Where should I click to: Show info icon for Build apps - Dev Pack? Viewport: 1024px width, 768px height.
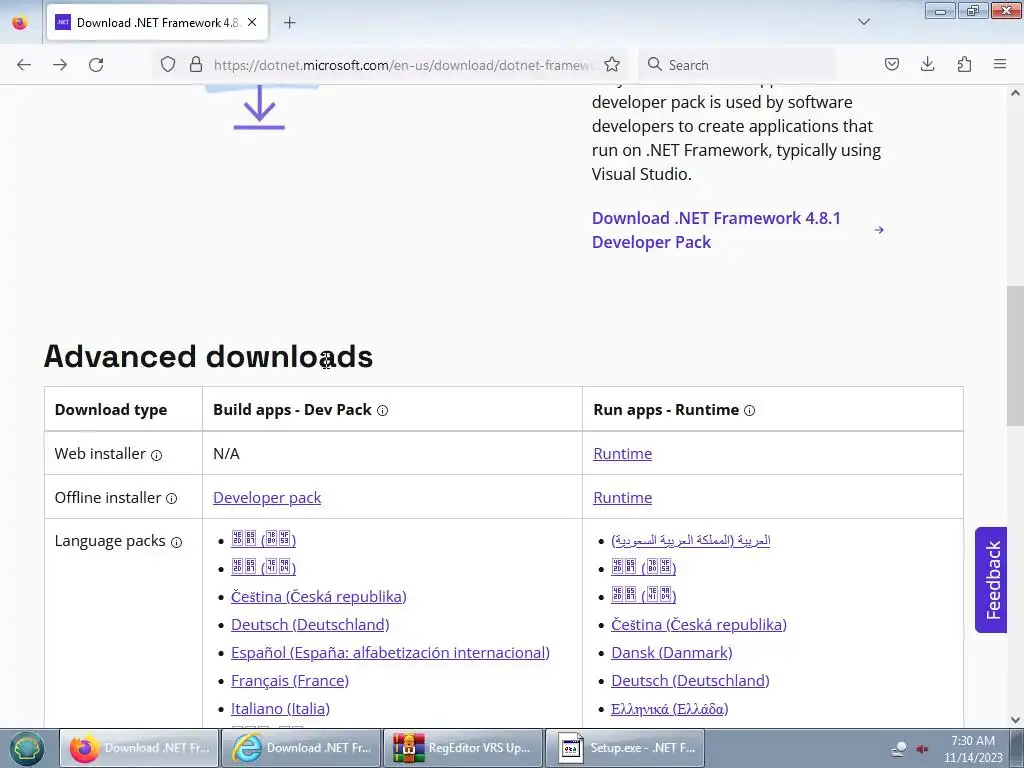383,411
